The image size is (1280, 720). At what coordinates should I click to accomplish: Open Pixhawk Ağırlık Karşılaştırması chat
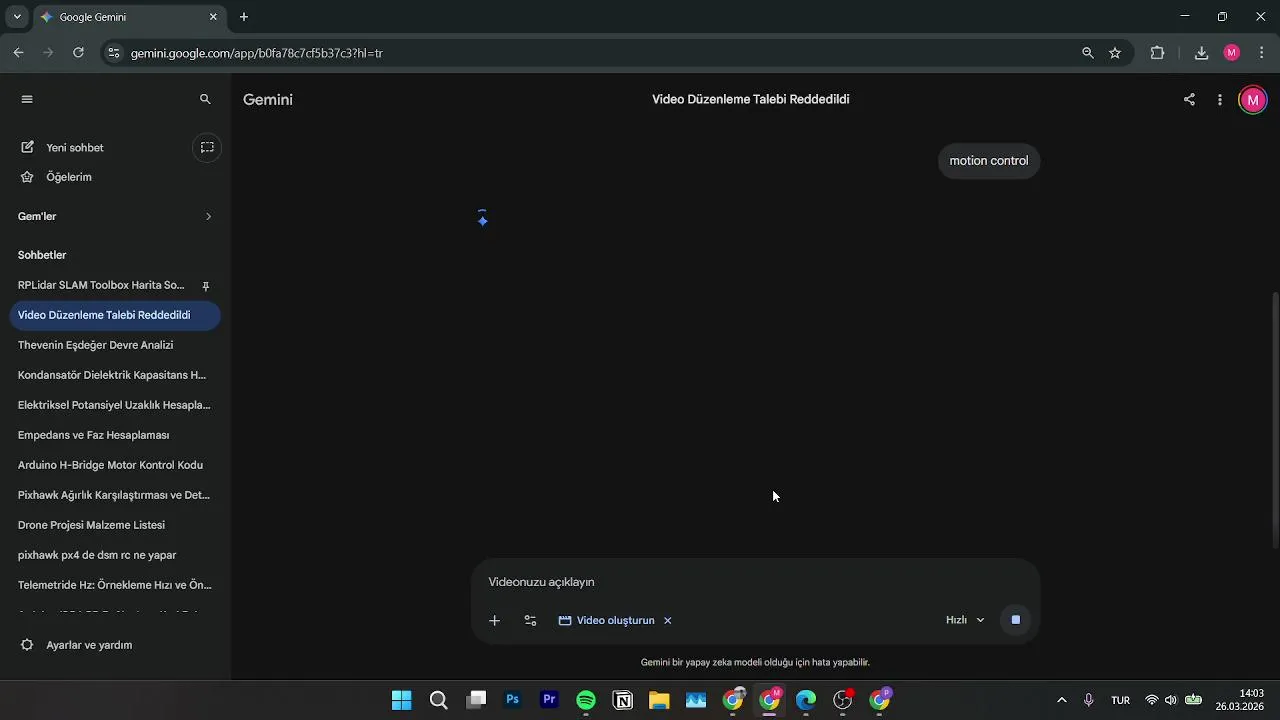pyautogui.click(x=115, y=495)
